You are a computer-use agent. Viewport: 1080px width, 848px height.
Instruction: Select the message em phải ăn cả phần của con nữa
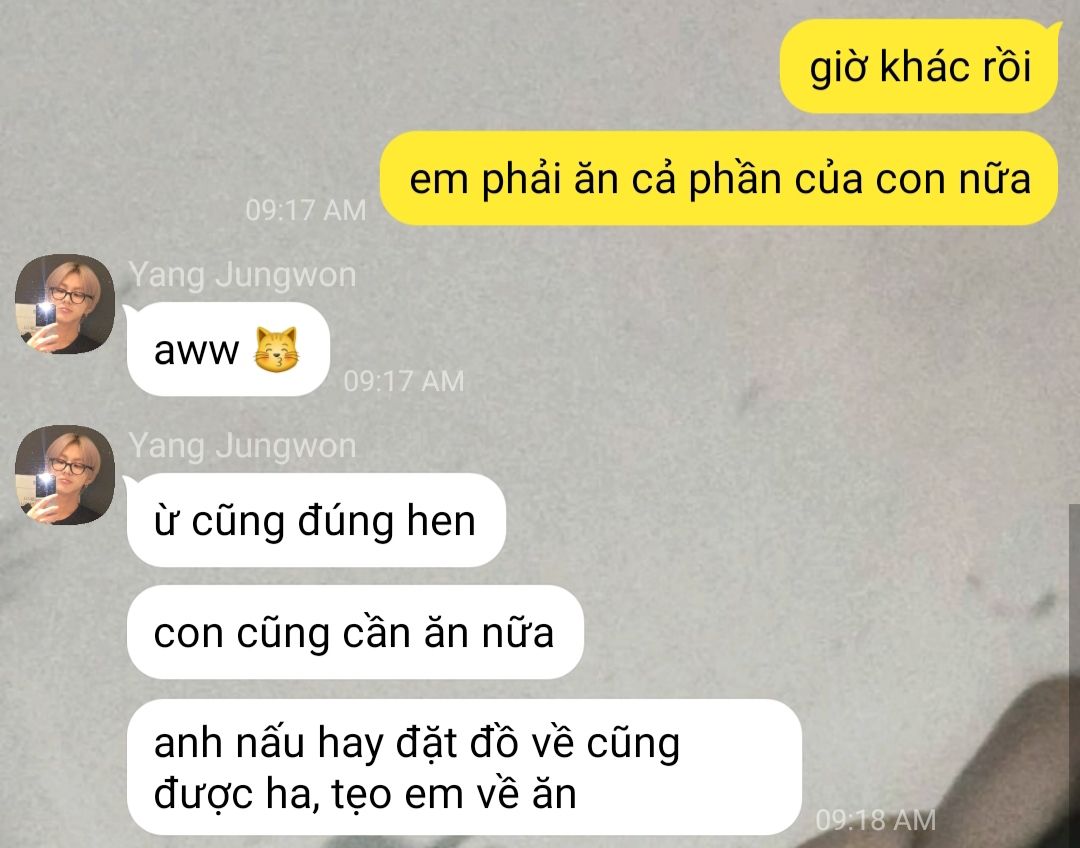[719, 178]
